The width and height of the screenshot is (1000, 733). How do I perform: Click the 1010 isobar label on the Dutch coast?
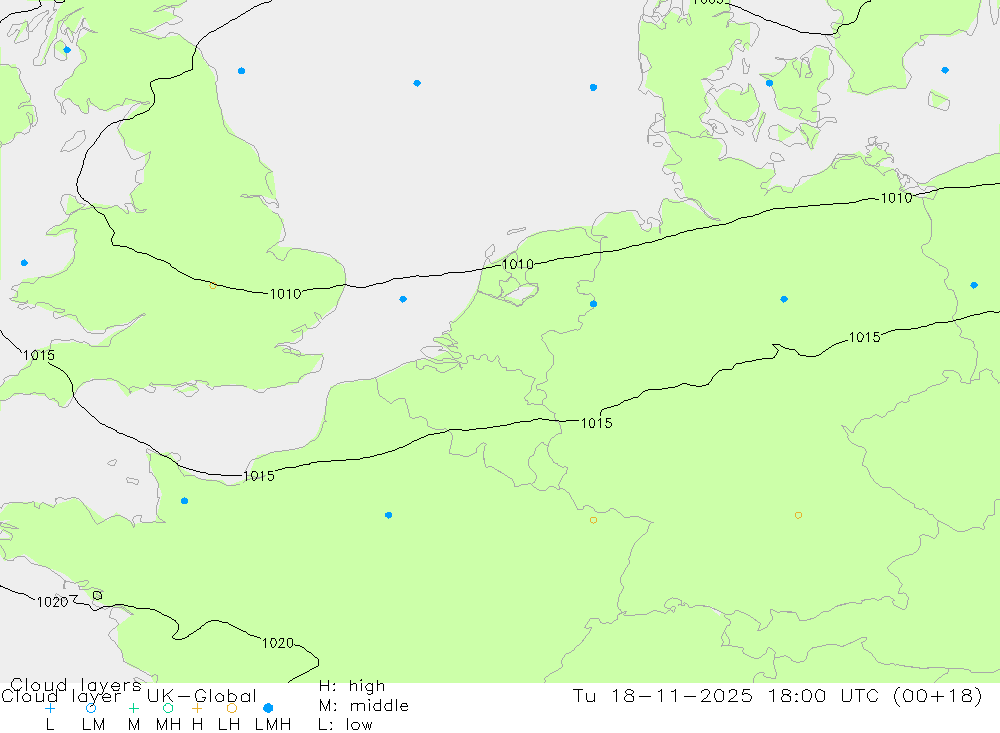tap(517, 264)
